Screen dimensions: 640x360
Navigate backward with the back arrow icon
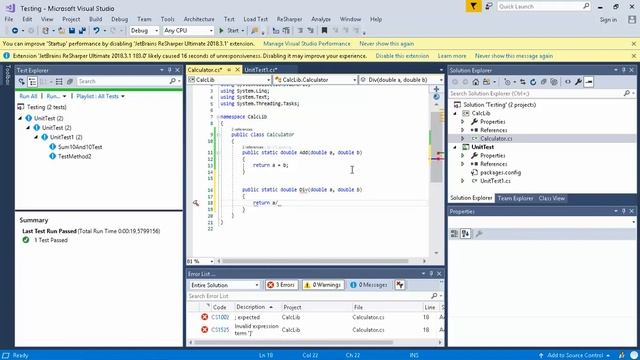[x=15, y=31]
